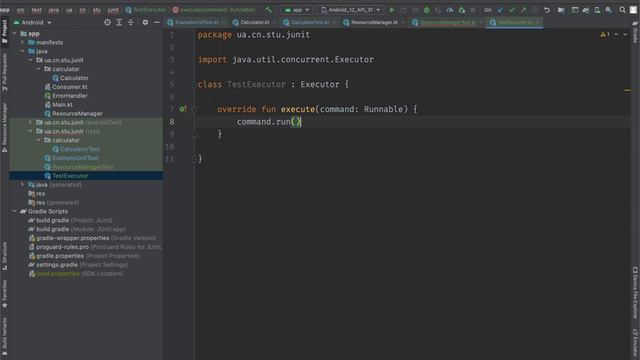
Task: Toggle the Build Variants sidebar panel
Action: pyautogui.click(x=4, y=336)
